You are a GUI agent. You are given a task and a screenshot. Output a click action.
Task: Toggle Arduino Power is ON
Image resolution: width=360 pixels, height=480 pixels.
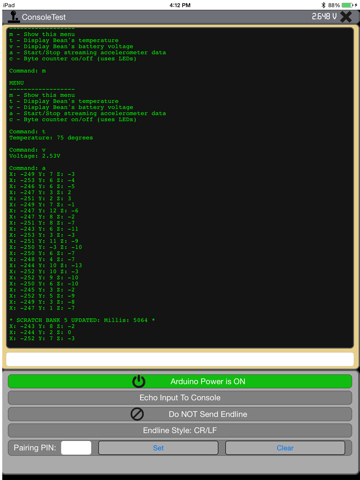(180, 381)
